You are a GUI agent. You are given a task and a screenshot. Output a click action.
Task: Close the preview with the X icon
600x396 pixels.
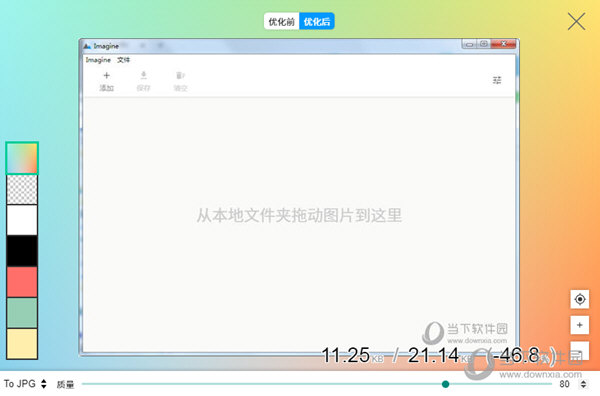576,21
